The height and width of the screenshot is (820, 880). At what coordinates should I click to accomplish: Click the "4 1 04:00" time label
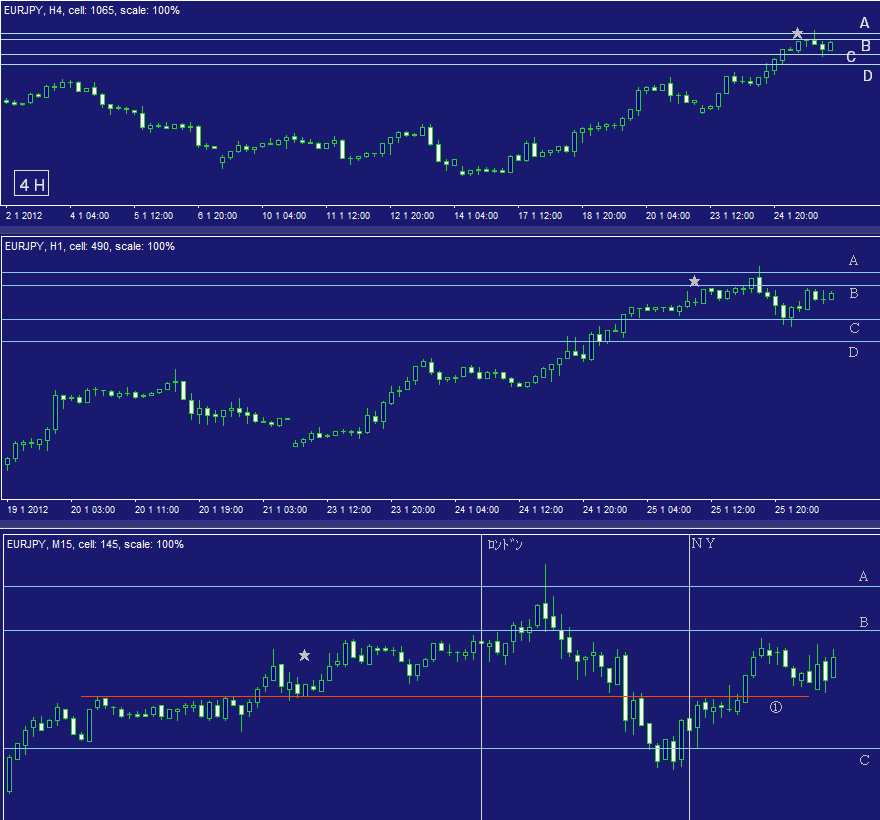pos(89,216)
